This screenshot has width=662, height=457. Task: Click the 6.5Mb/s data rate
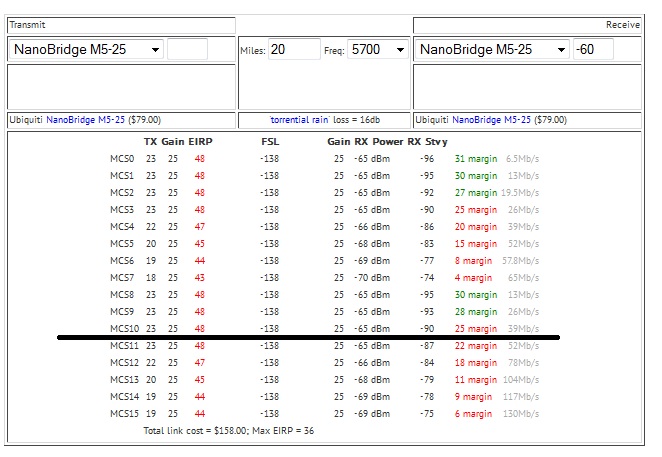pyautogui.click(x=523, y=159)
